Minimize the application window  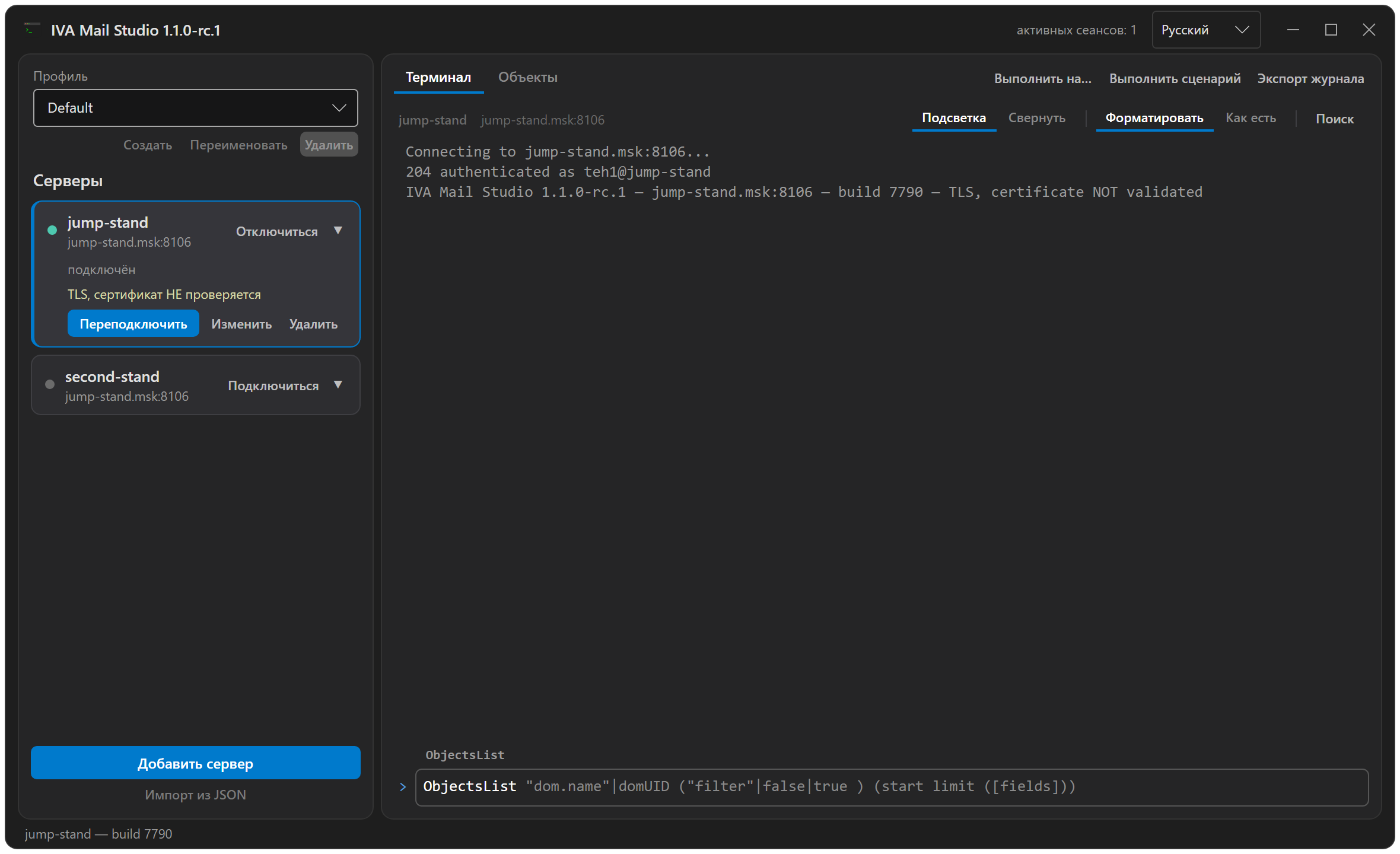[1293, 30]
